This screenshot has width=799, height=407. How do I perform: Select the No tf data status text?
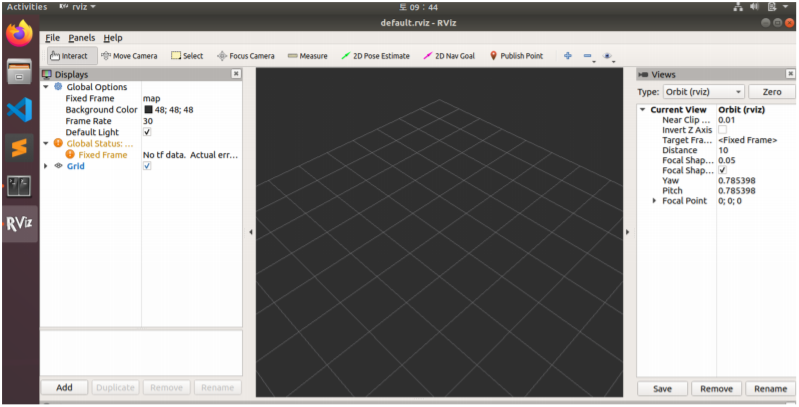coord(190,155)
